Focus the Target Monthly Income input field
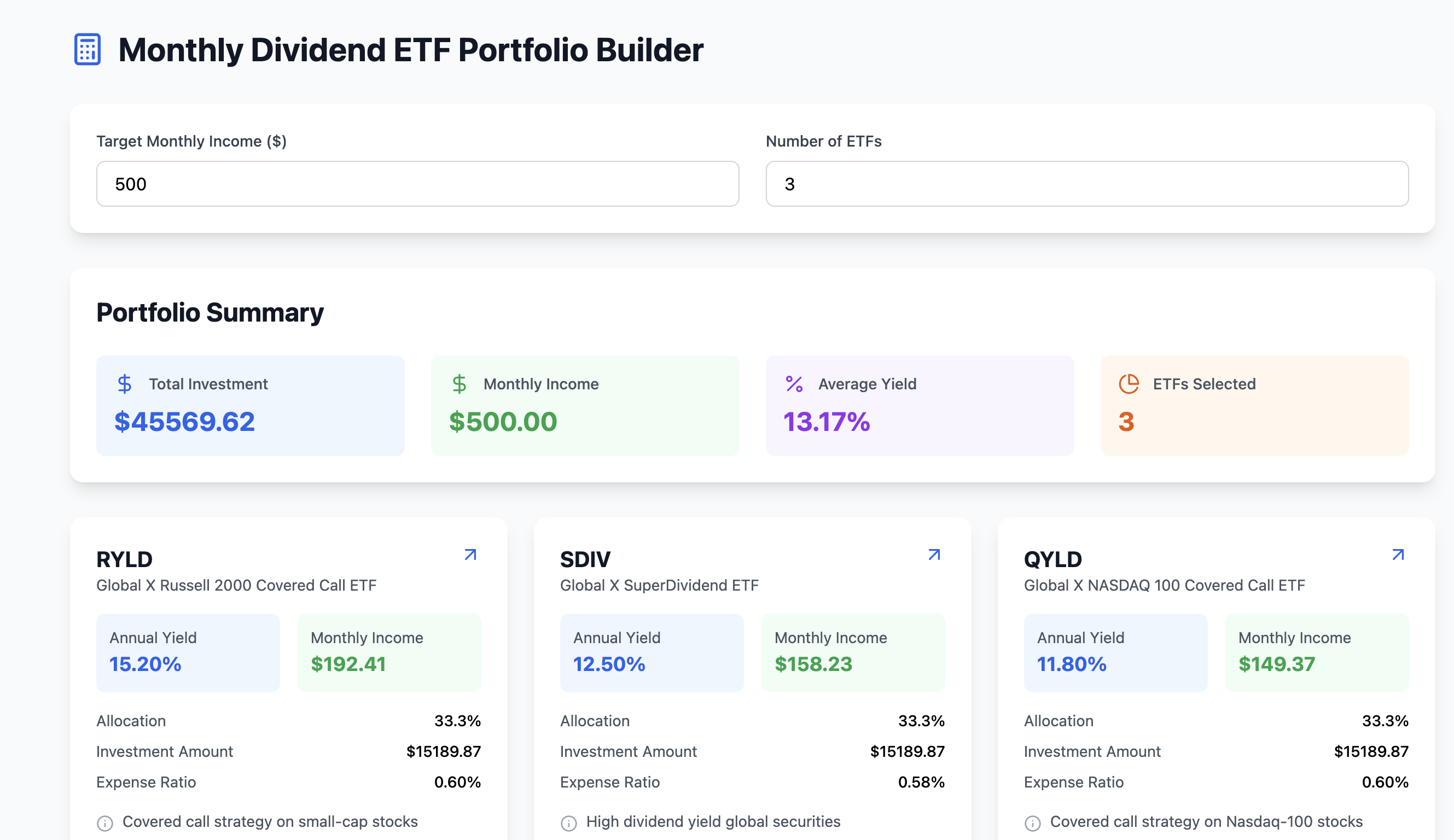The height and width of the screenshot is (840, 1454). coord(417,184)
